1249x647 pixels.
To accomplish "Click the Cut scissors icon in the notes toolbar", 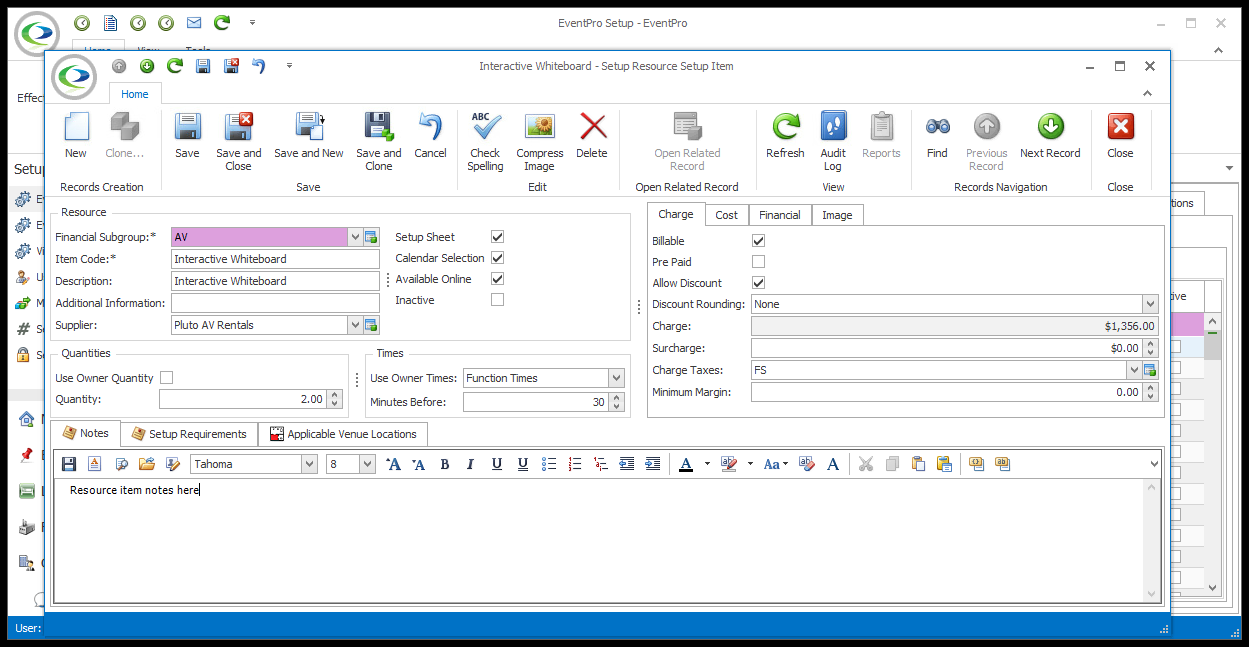I will [x=866, y=464].
